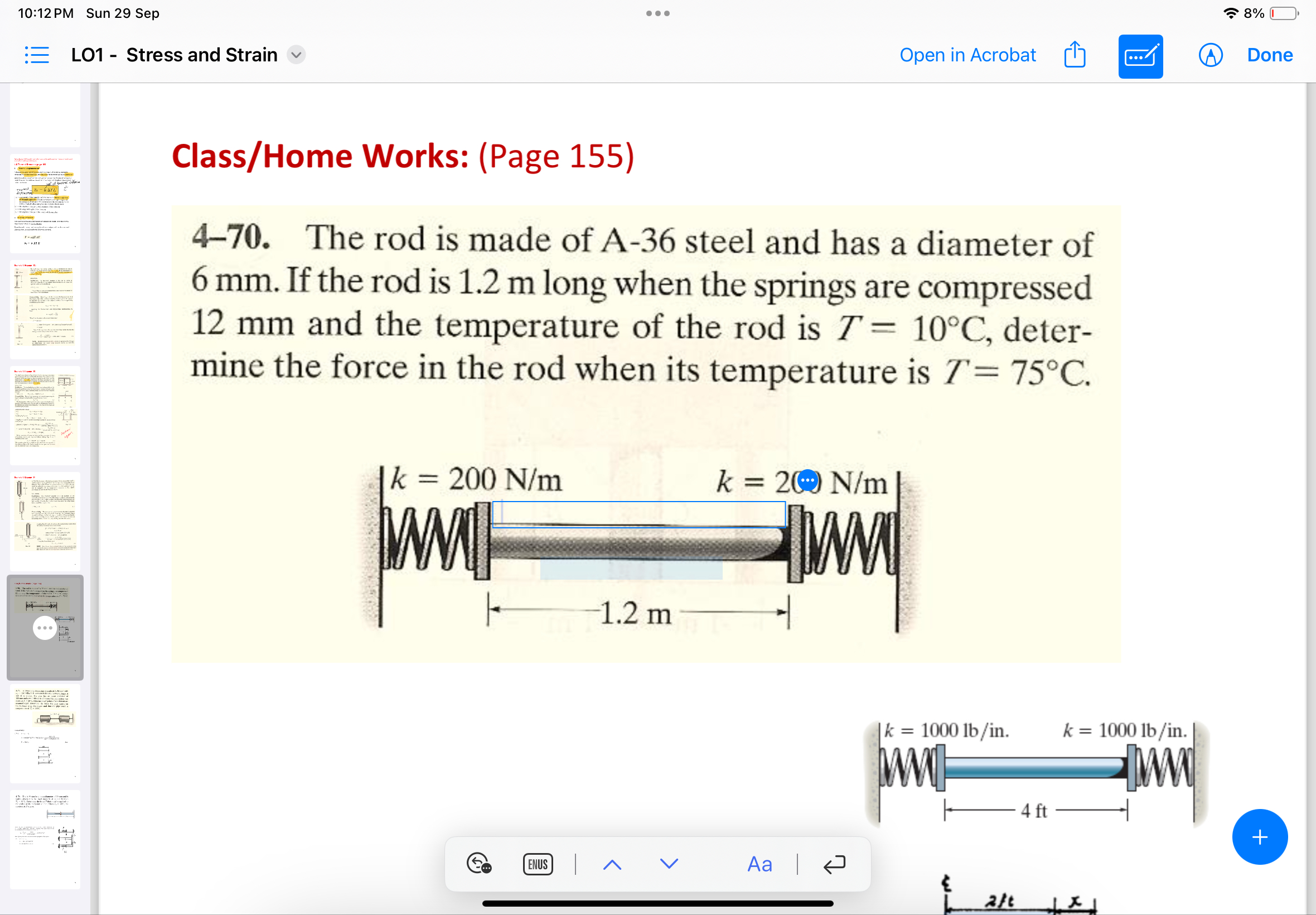Tap the blue text box options handle
The height and width of the screenshot is (915, 1316).
pos(807,480)
